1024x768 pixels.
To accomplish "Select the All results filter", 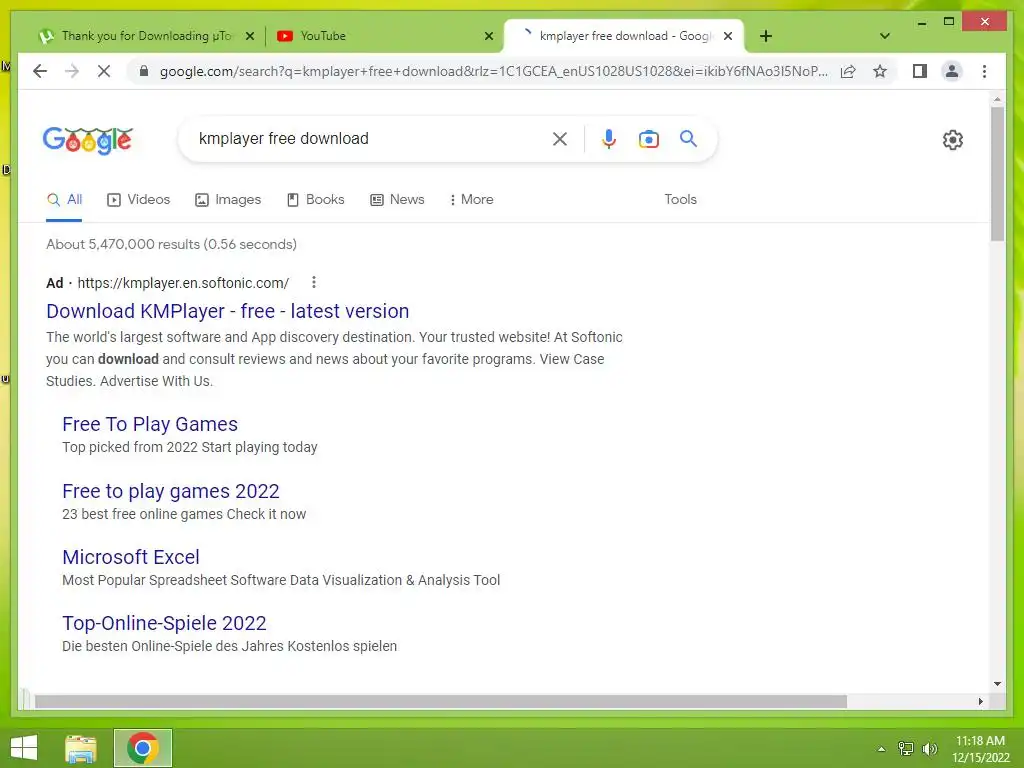I will click(x=64, y=200).
